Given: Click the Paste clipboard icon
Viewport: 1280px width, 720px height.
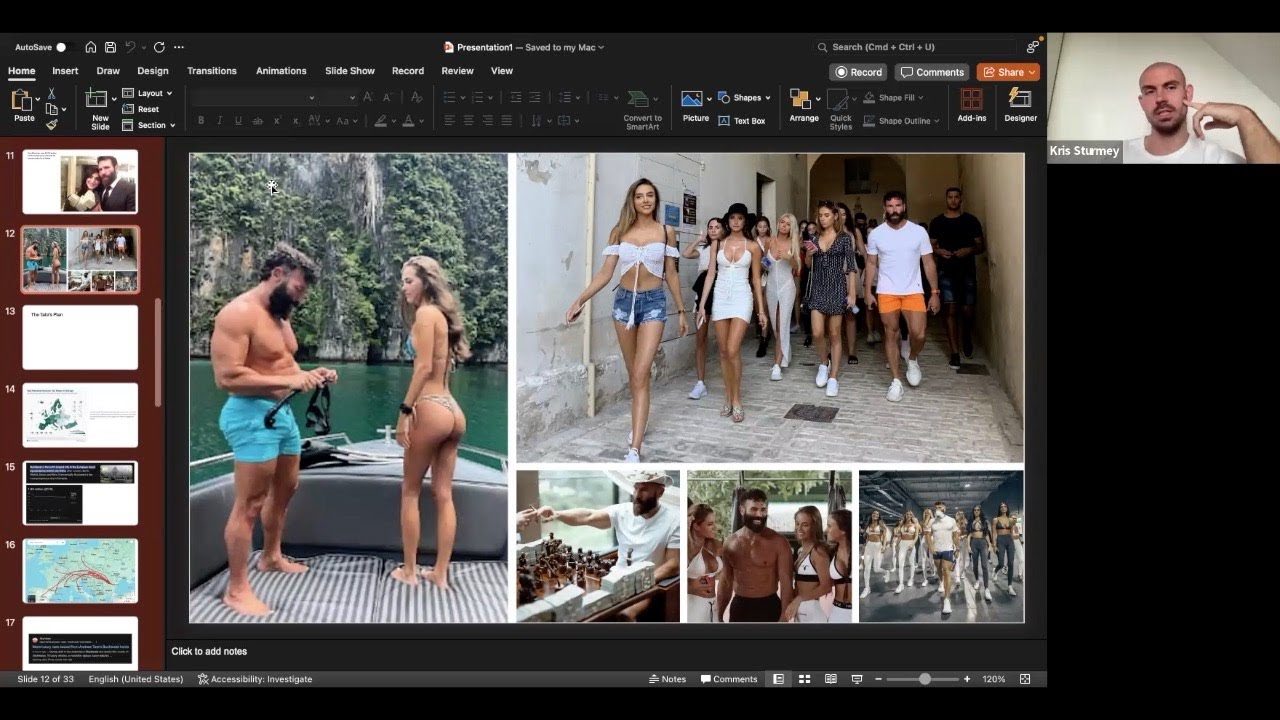Looking at the screenshot, I should click(22, 100).
